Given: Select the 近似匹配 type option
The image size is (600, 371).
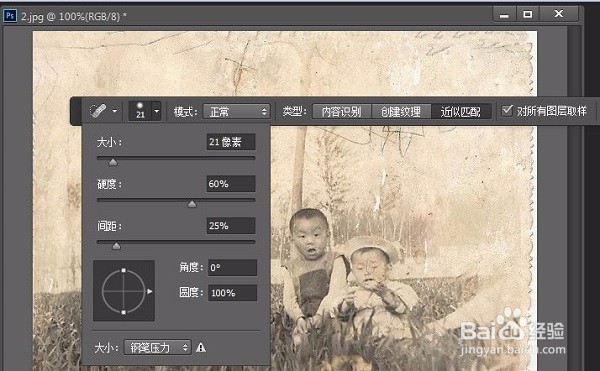Looking at the screenshot, I should coord(461,112).
